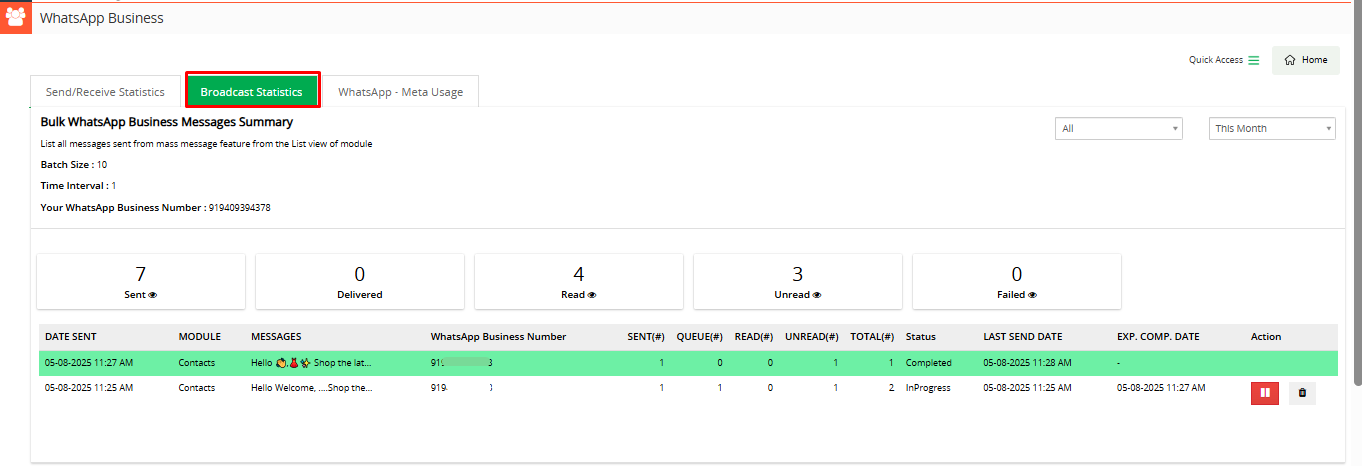Viewport: 1362px width, 466px height.
Task: Click the Delivered count card
Action: coord(360,281)
